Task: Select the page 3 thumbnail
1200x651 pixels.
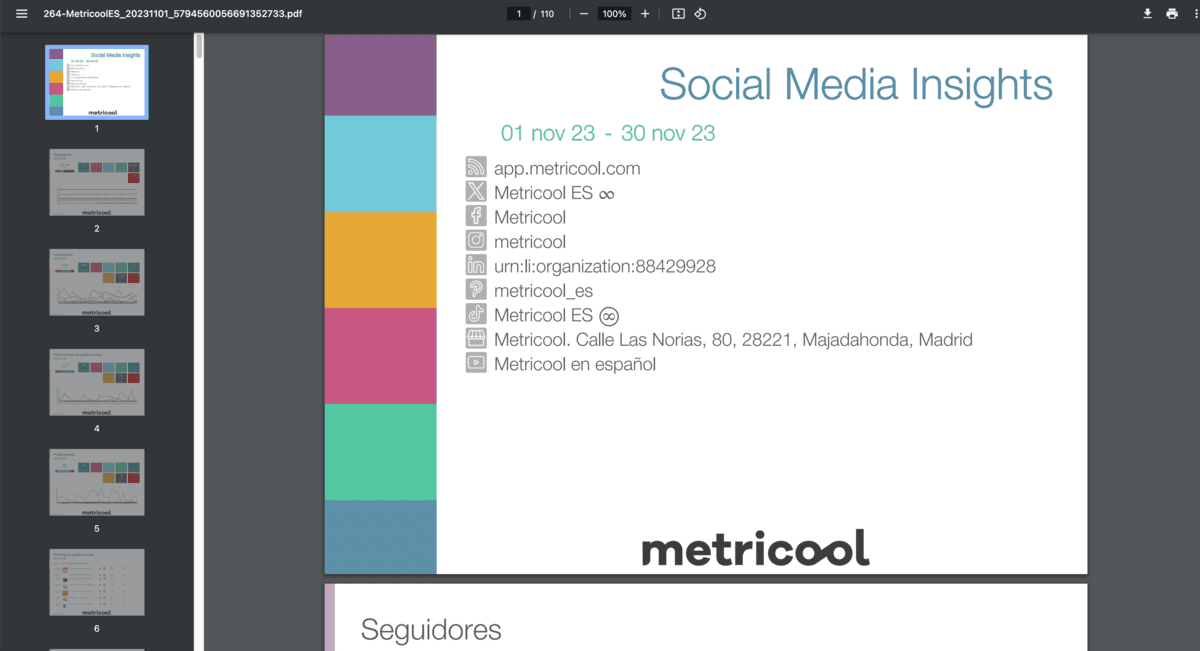Action: coord(96,282)
